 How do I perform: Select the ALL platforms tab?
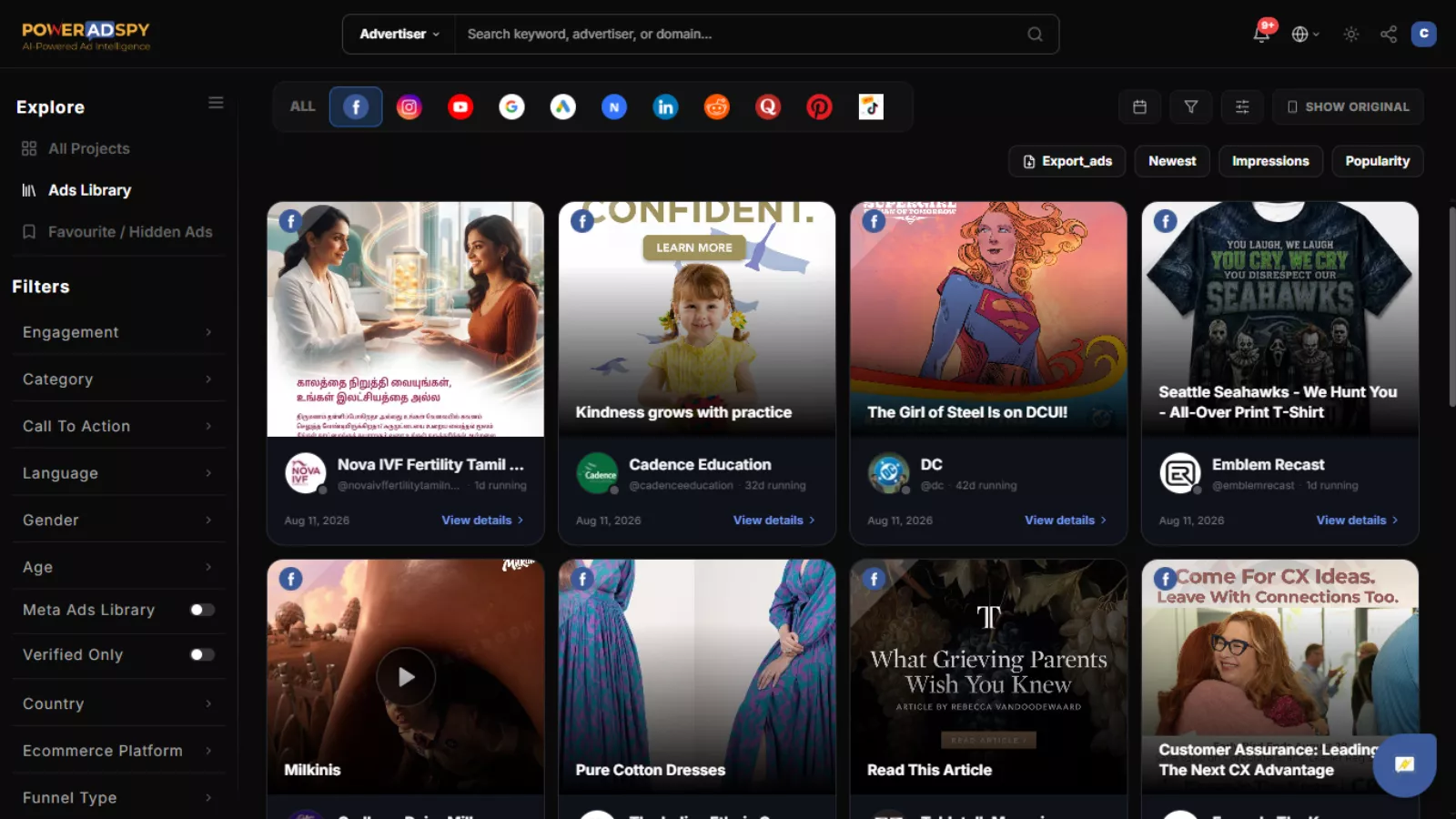(303, 107)
